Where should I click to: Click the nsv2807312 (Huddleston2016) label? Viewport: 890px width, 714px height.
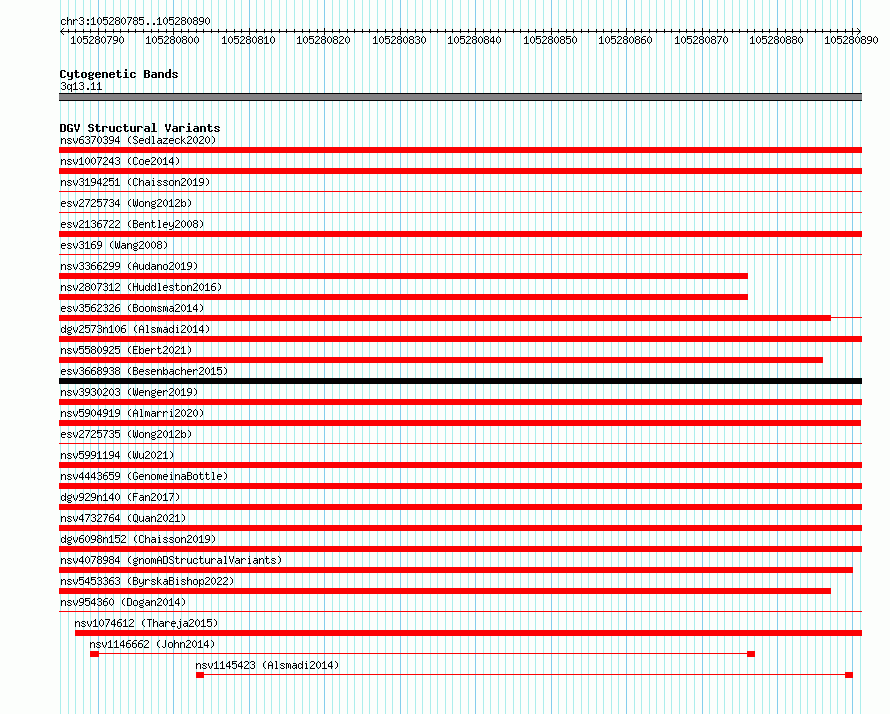(141, 287)
